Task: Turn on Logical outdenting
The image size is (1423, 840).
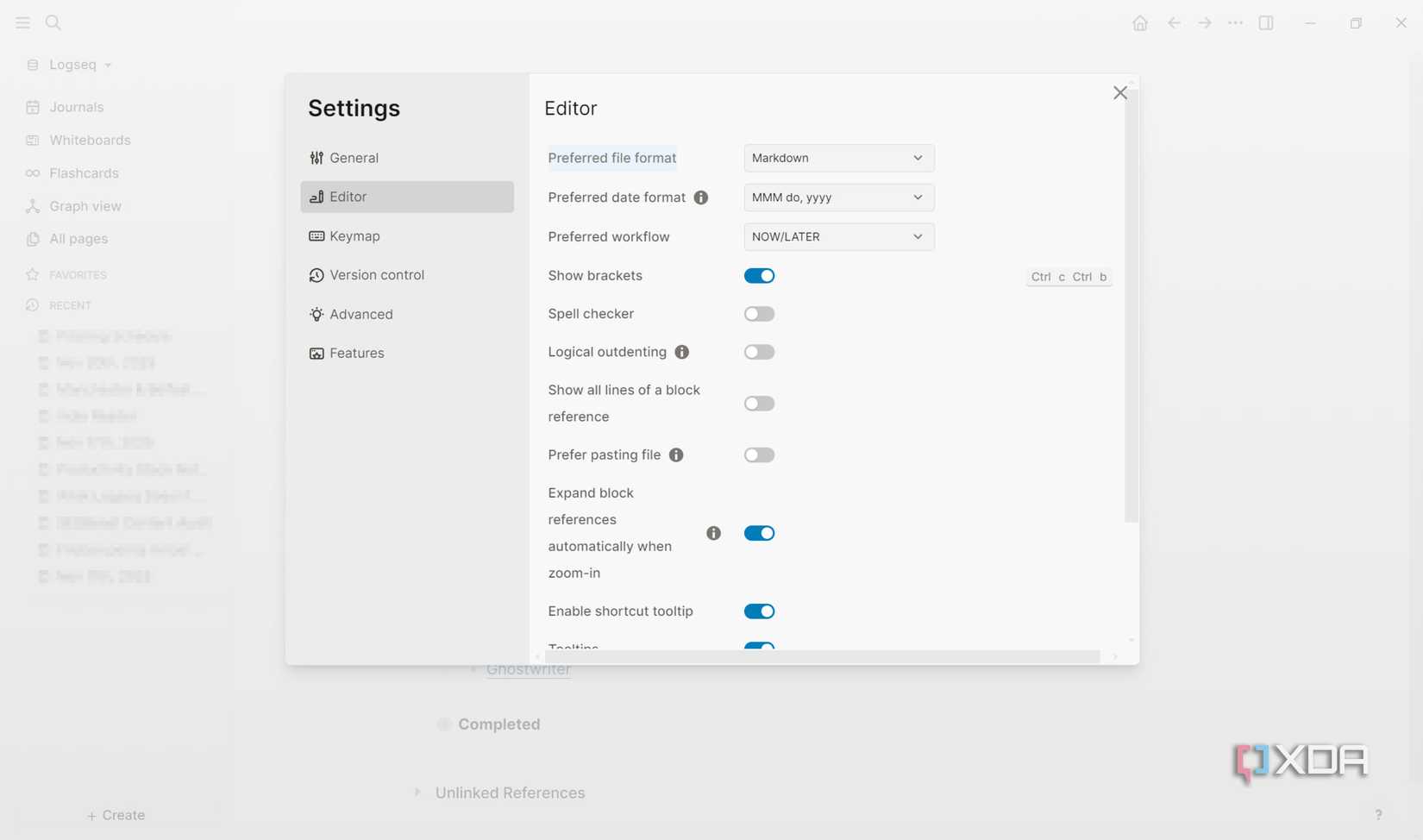Action: pos(759,352)
